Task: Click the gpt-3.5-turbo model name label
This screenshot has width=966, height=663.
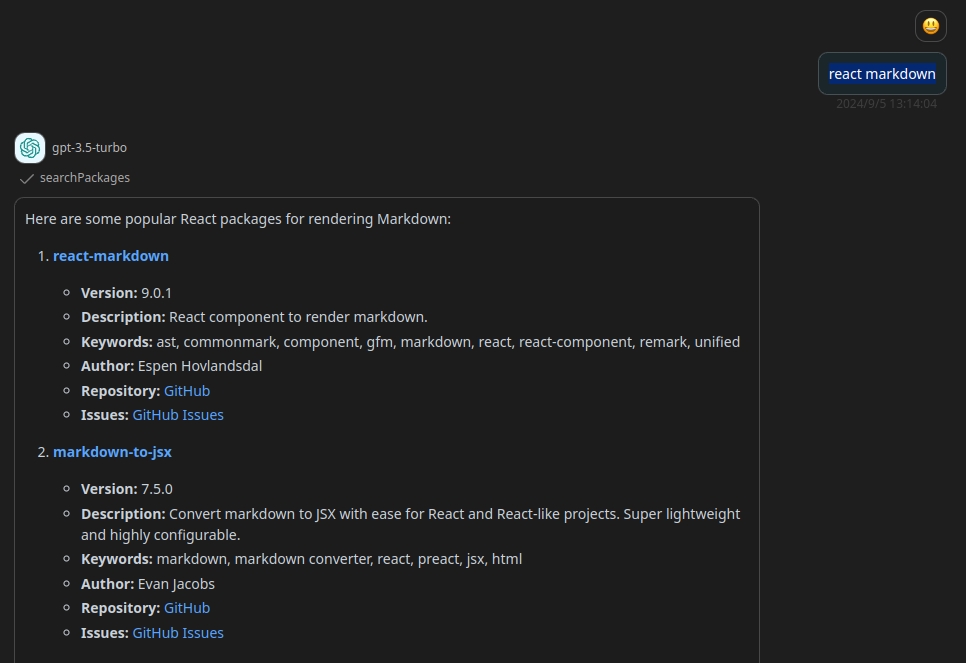Action: pos(89,148)
